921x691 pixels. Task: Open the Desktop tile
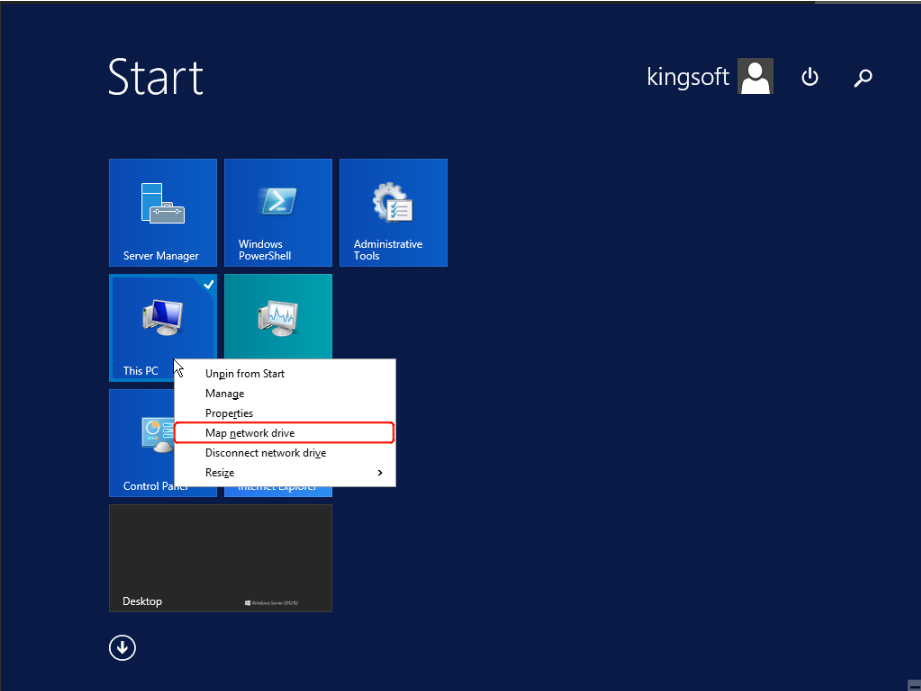pos(220,558)
